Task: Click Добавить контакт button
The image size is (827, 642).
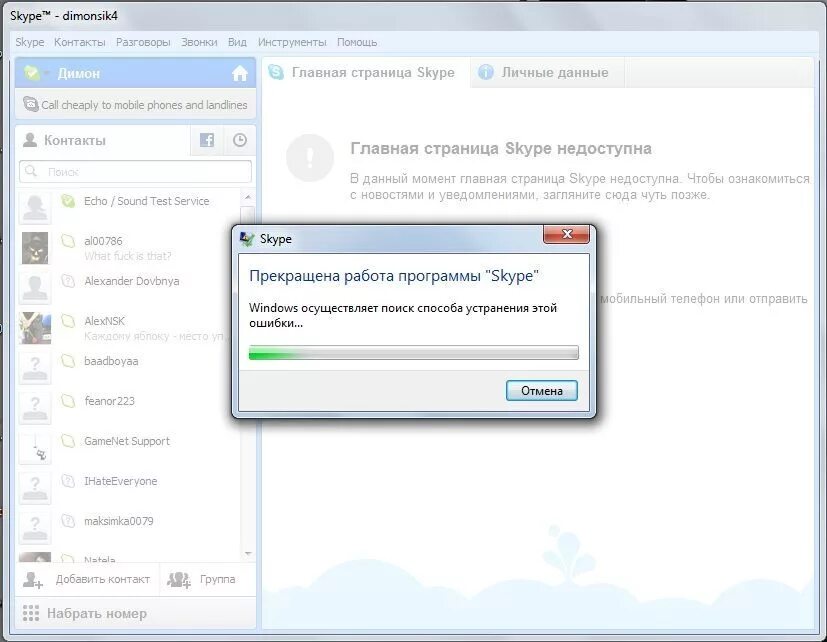Action: pos(87,580)
